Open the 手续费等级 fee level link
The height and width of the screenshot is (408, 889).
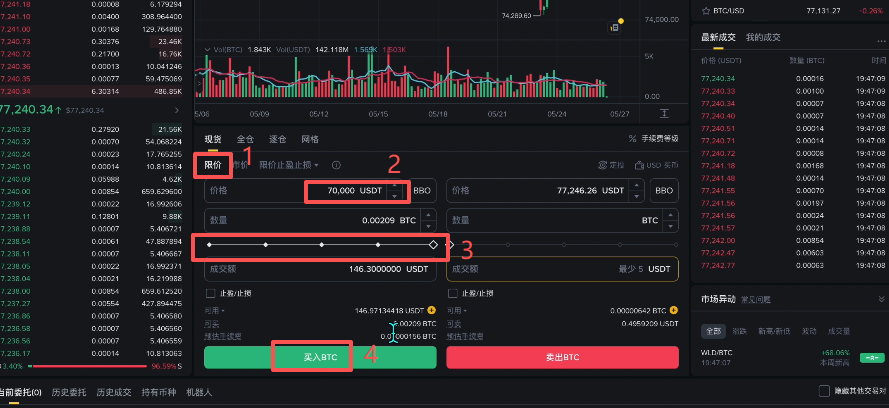pyautogui.click(x=660, y=138)
